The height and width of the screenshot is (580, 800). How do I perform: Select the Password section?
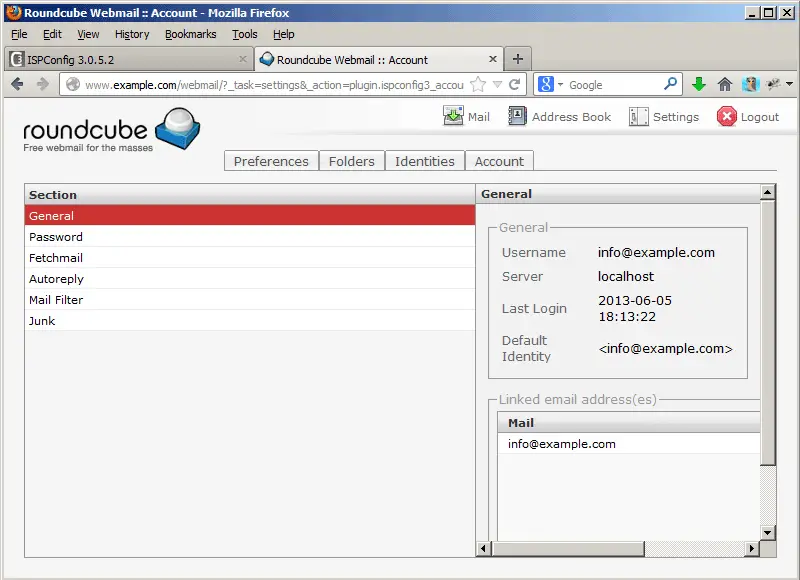(x=56, y=237)
